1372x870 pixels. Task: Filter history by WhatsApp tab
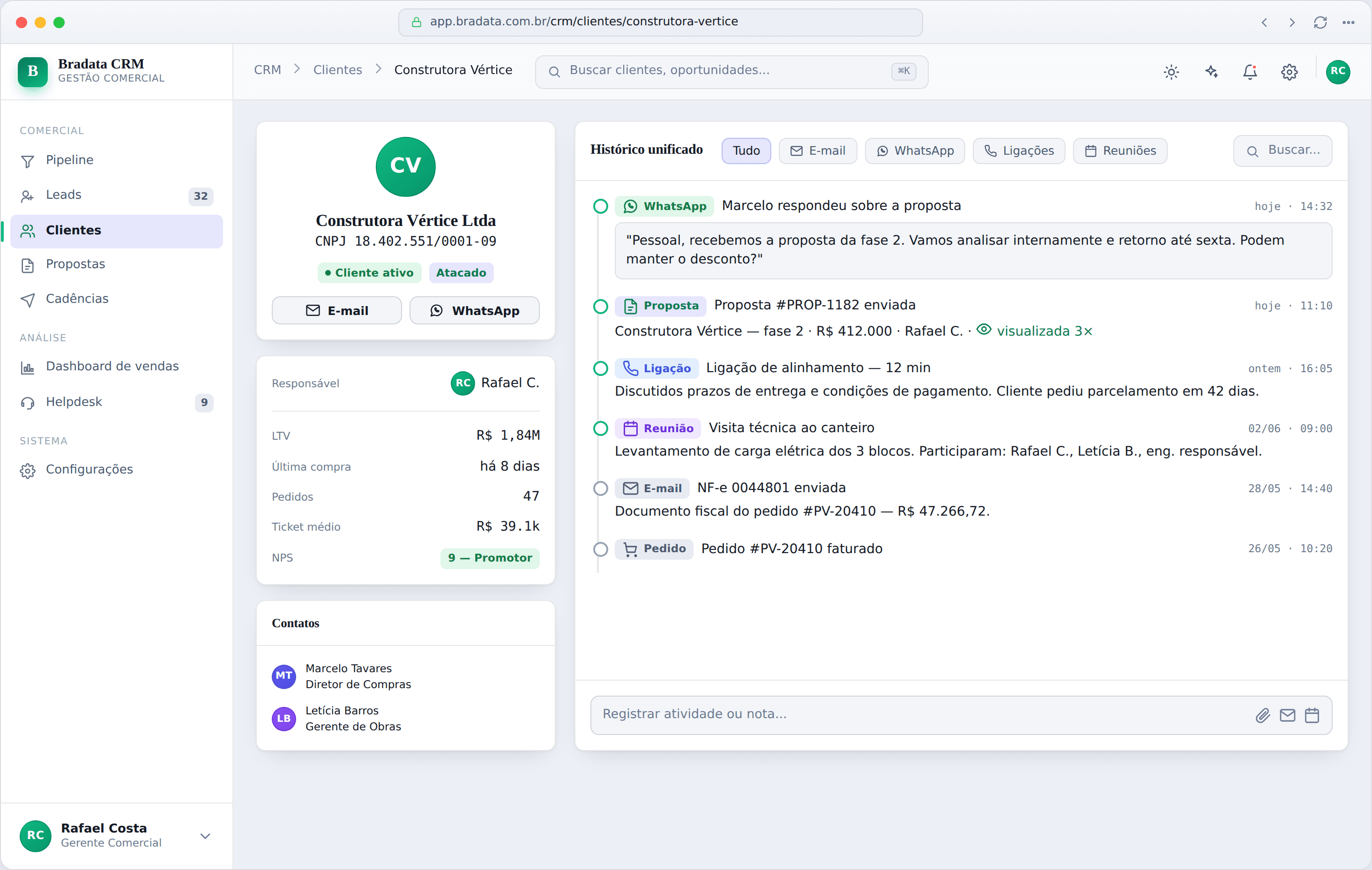pos(915,150)
